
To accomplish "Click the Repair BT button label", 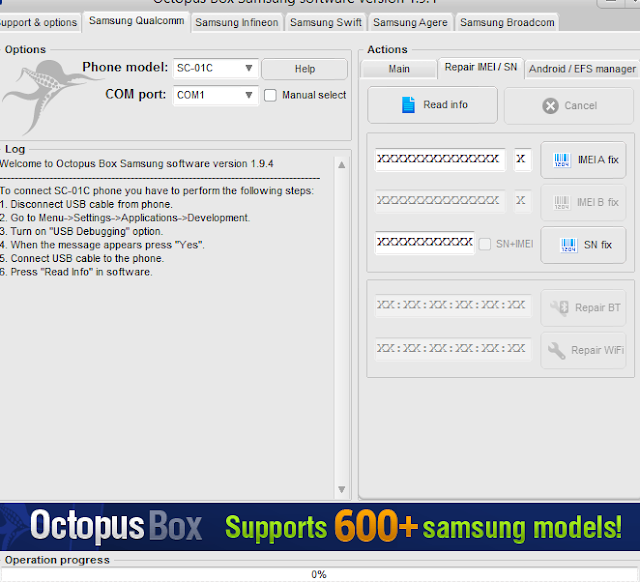I will 598,308.
